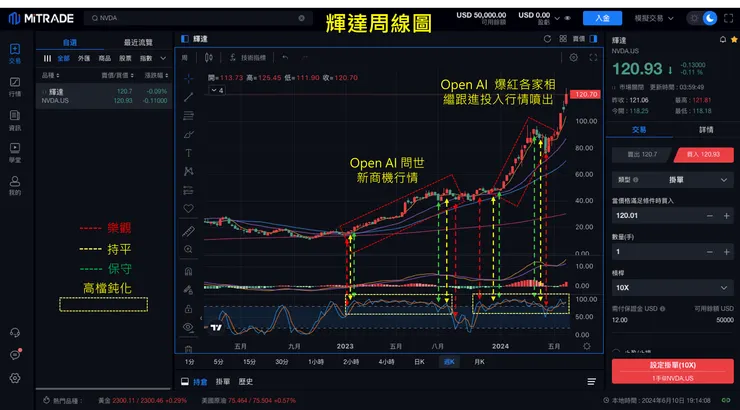
Task: Open 模擬交易 demo account dropdown
Action: coord(654,18)
